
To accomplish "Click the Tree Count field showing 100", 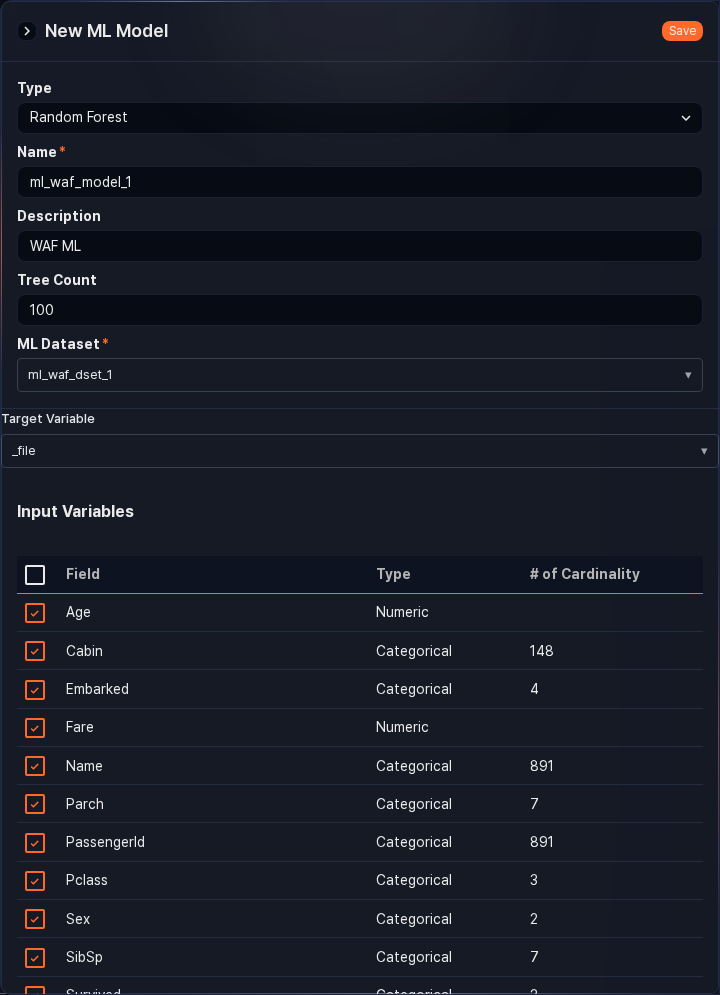I will coord(360,310).
